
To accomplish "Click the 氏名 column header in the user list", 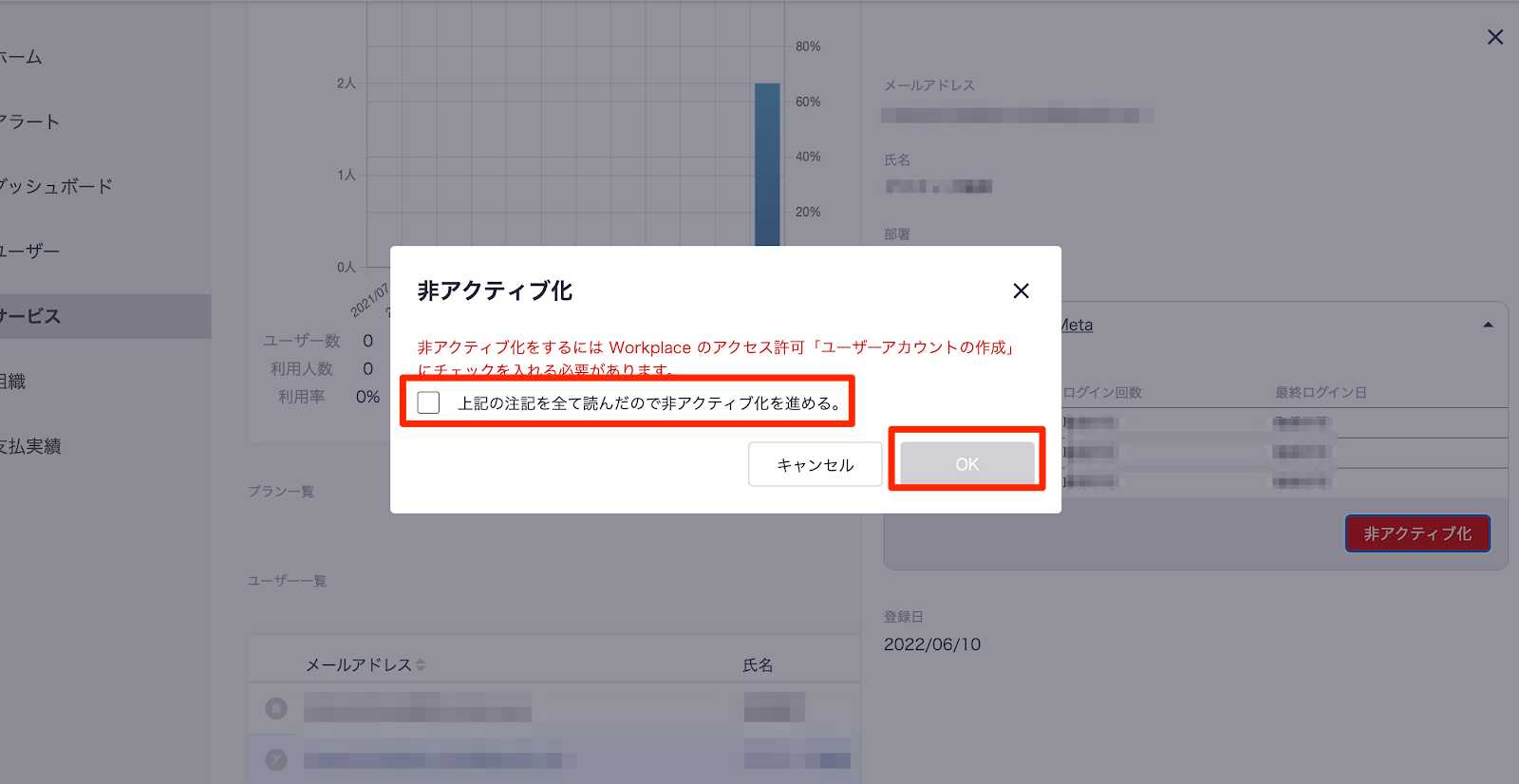I will coord(757,665).
